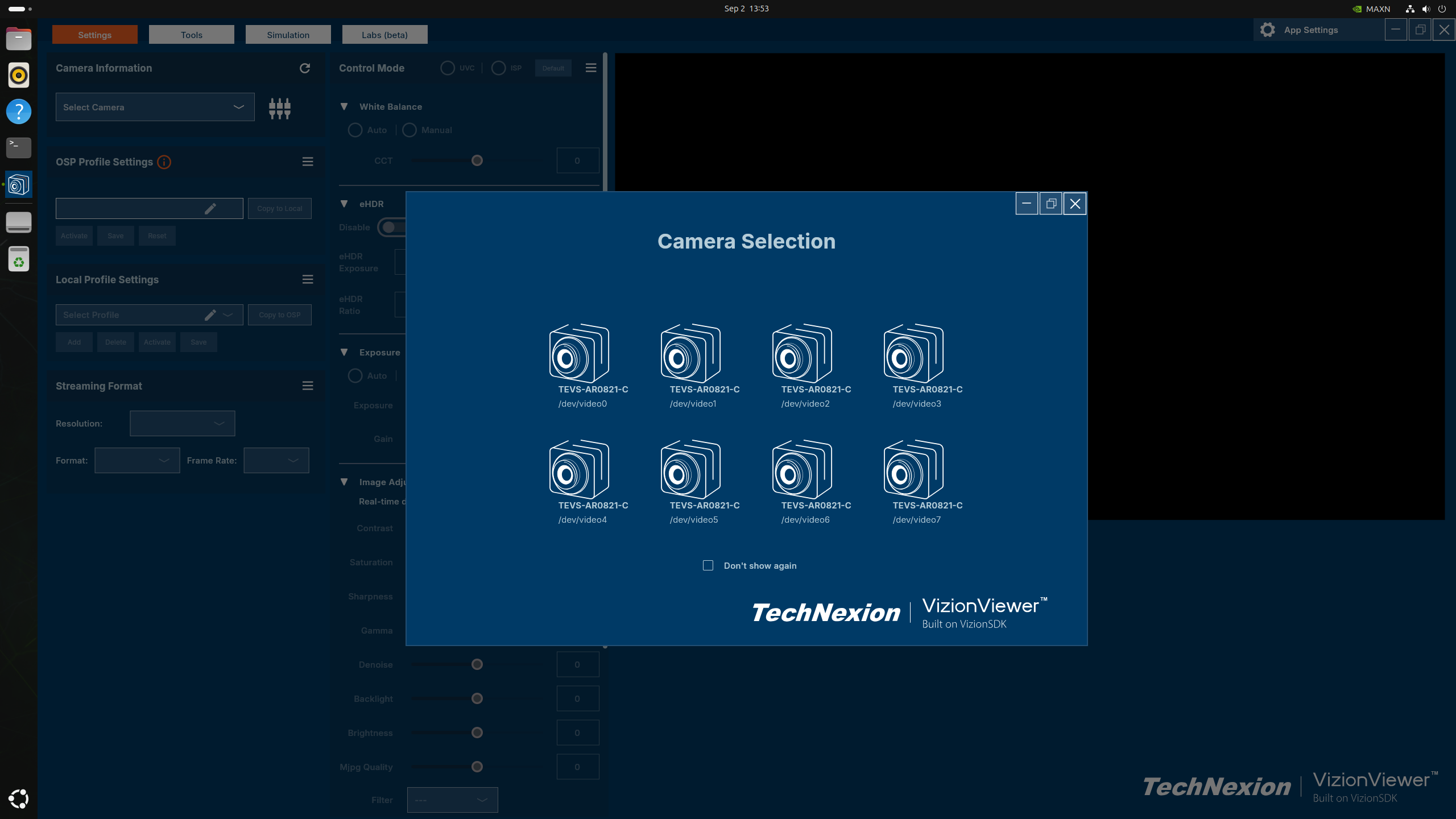Click the Default control mode button
The image size is (1456, 819).
tap(553, 68)
